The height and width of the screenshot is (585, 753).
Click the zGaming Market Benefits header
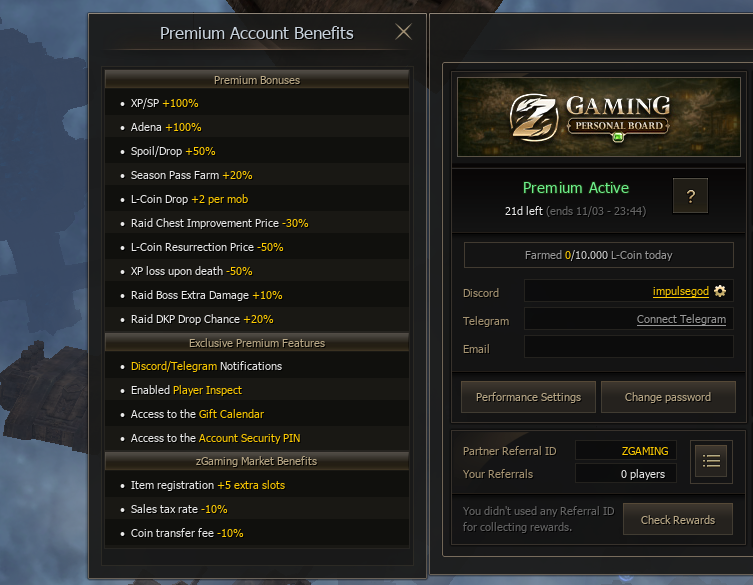(x=257, y=461)
